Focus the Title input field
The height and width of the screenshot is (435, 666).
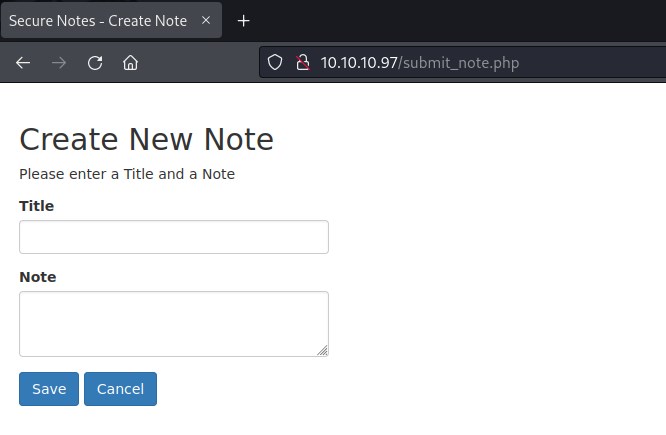tap(174, 237)
